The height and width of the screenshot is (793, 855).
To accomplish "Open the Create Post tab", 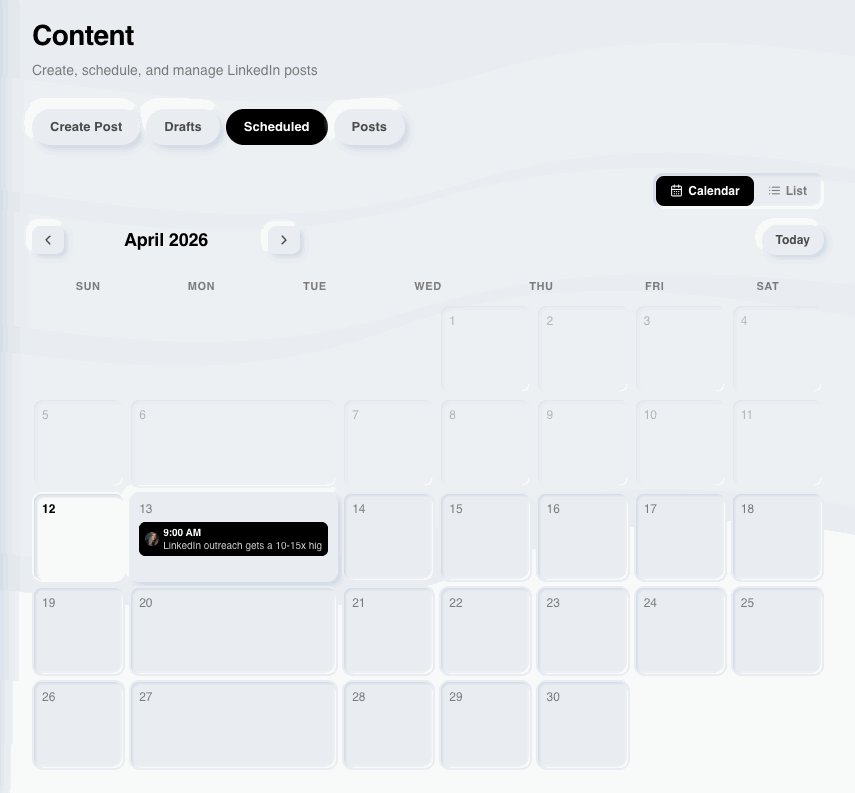I will (x=86, y=127).
